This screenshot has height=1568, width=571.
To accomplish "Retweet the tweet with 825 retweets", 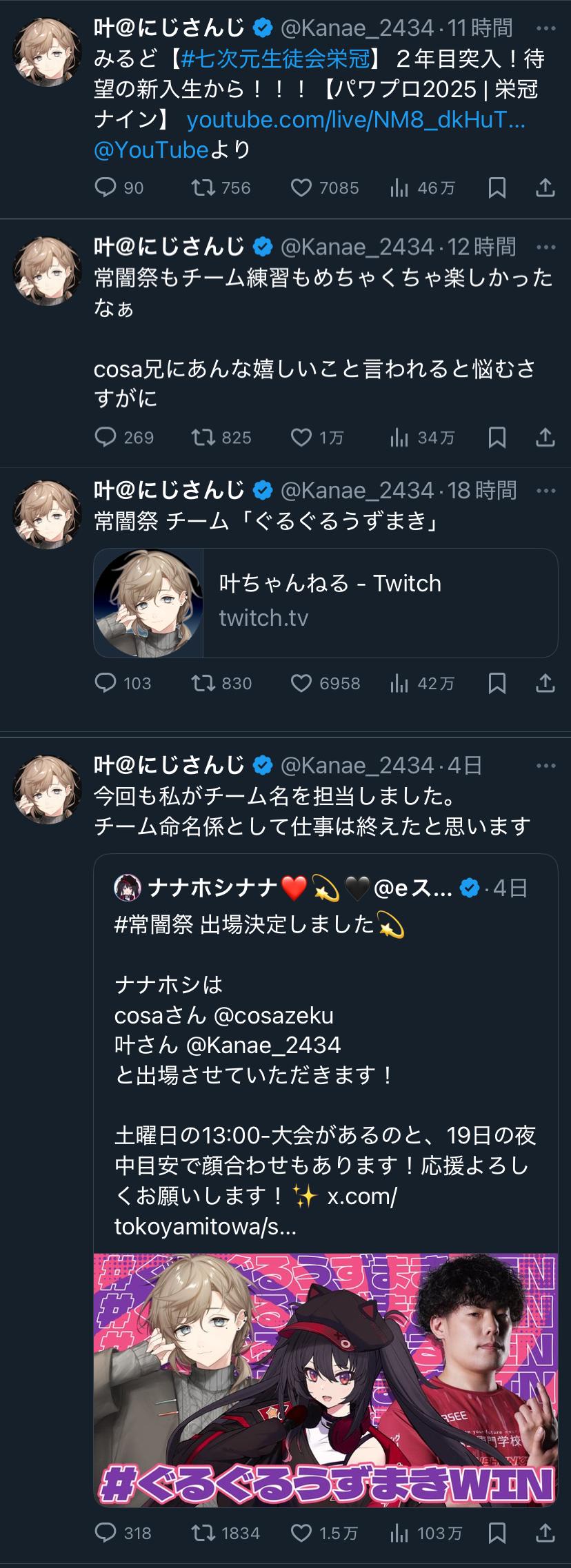I will [203, 437].
